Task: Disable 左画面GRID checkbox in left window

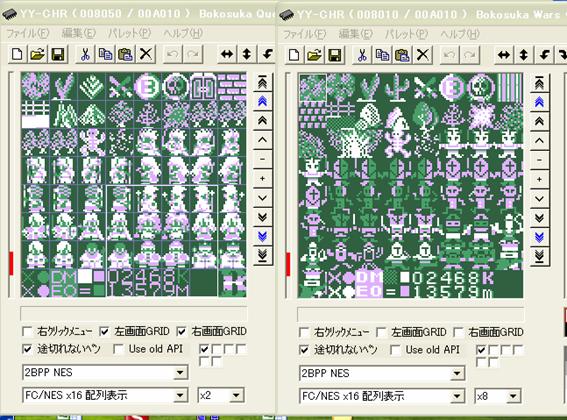Action: coord(104,331)
